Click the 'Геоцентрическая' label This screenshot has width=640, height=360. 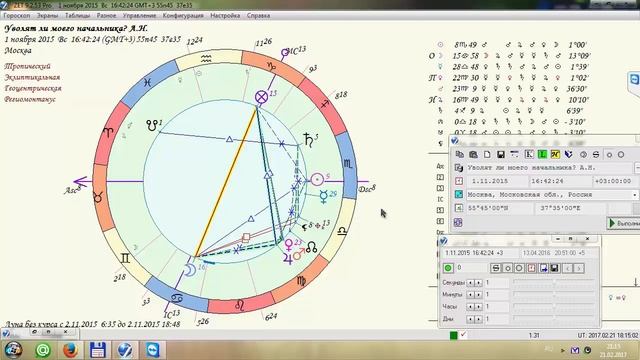click(x=33, y=88)
